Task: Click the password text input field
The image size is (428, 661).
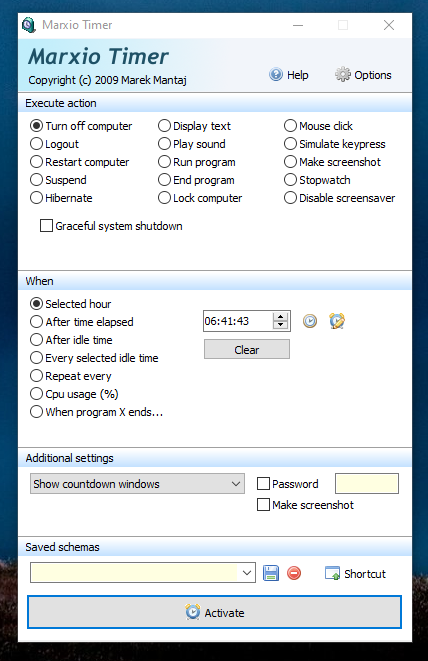Action: tap(366, 484)
